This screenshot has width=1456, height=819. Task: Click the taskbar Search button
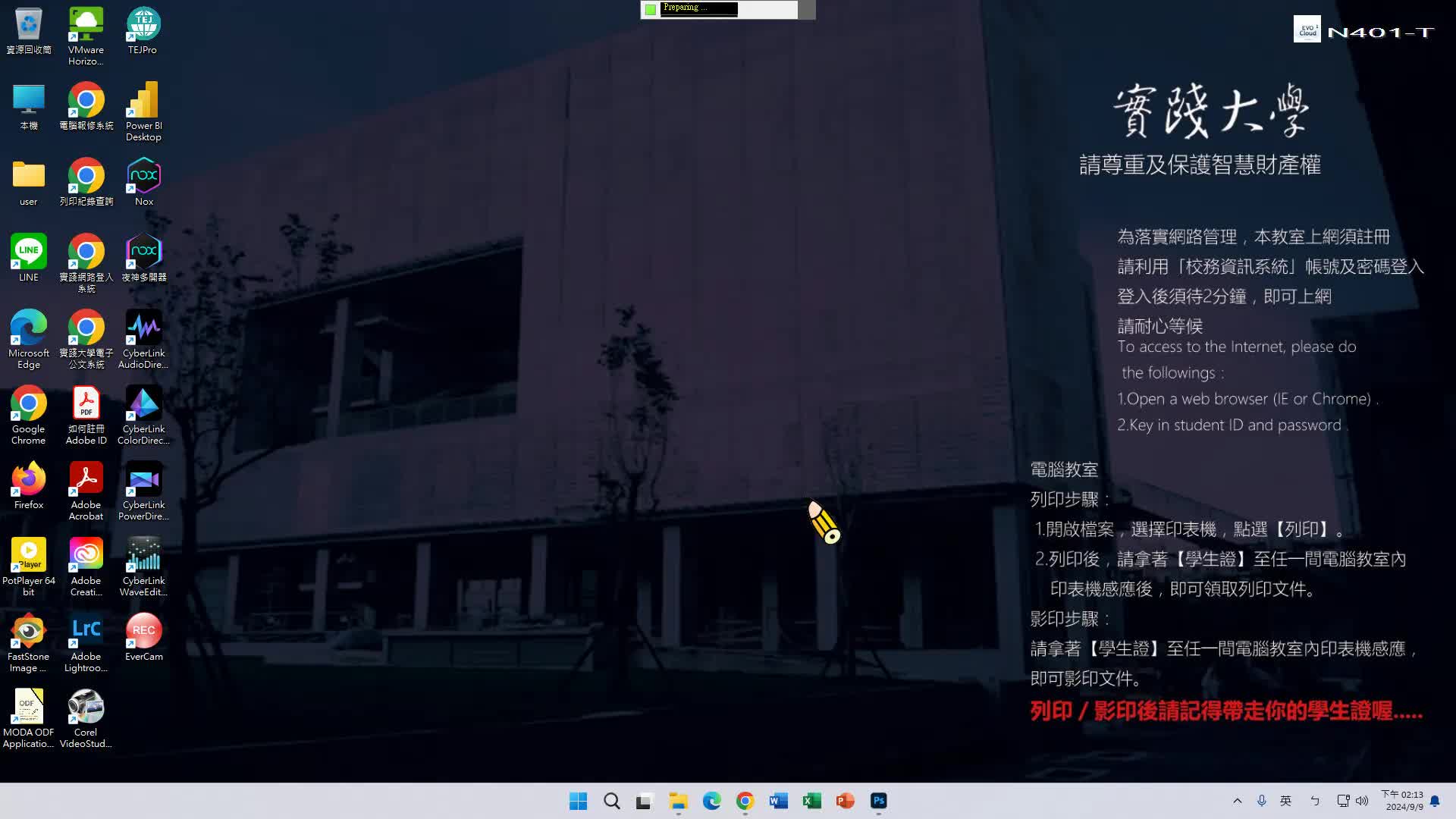(611, 801)
